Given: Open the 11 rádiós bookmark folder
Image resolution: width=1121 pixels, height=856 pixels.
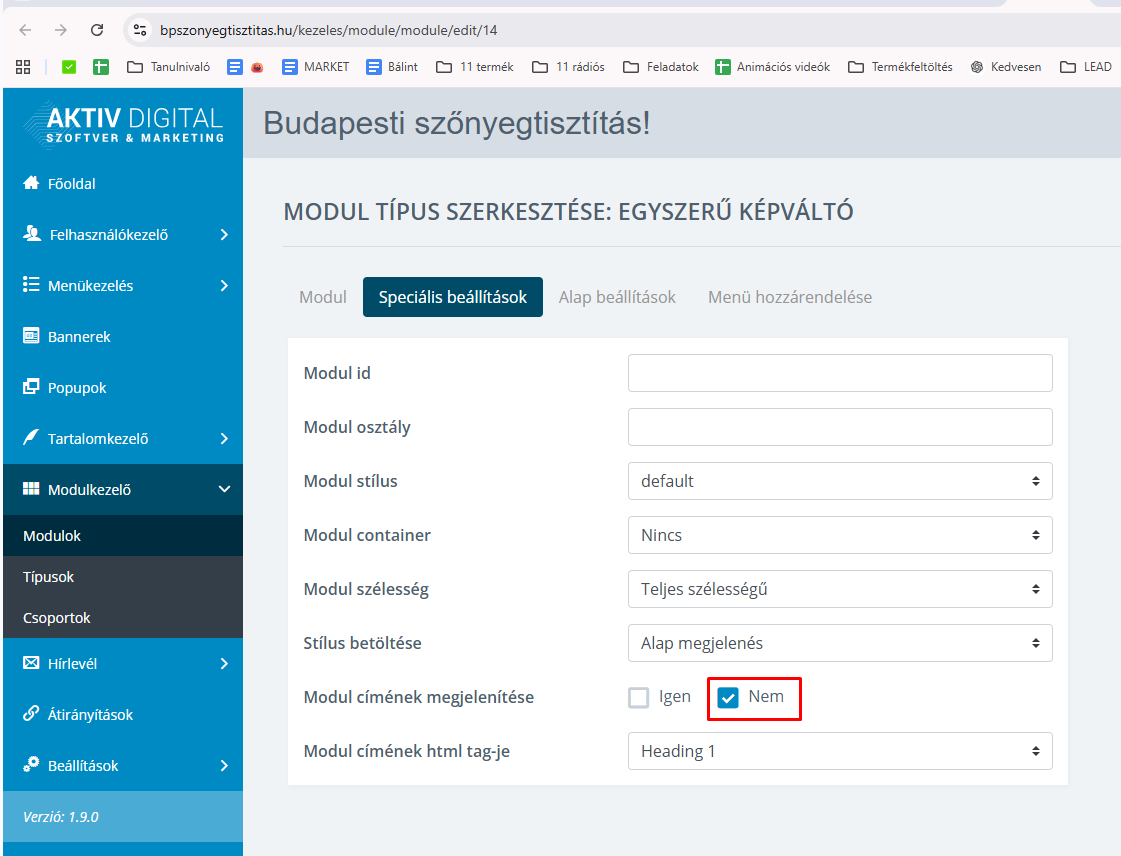Looking at the screenshot, I should 568,67.
